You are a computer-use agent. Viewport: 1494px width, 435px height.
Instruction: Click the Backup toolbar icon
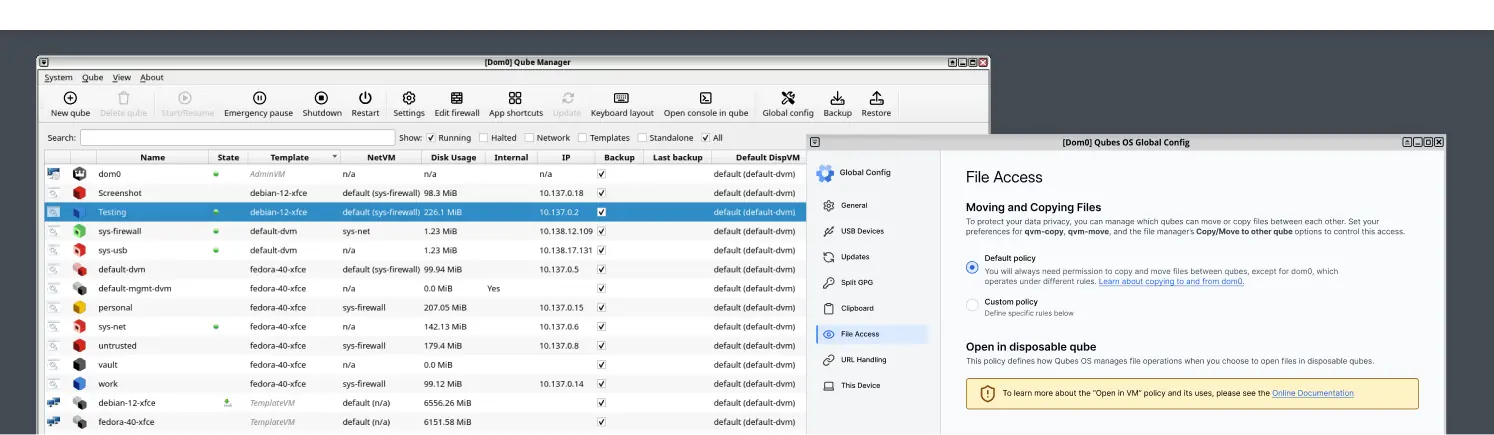837,98
